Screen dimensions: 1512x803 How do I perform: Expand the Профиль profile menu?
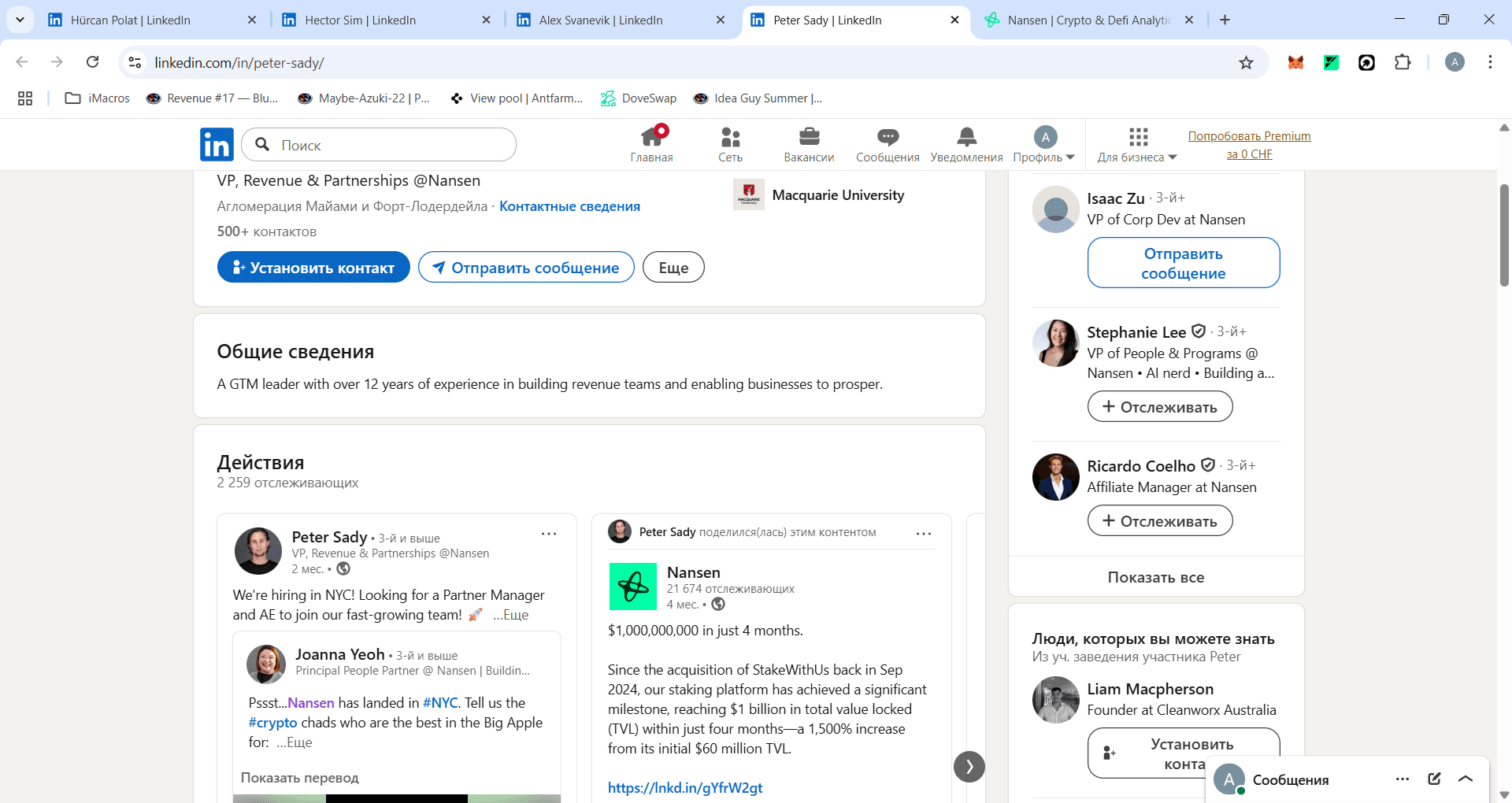(1044, 145)
